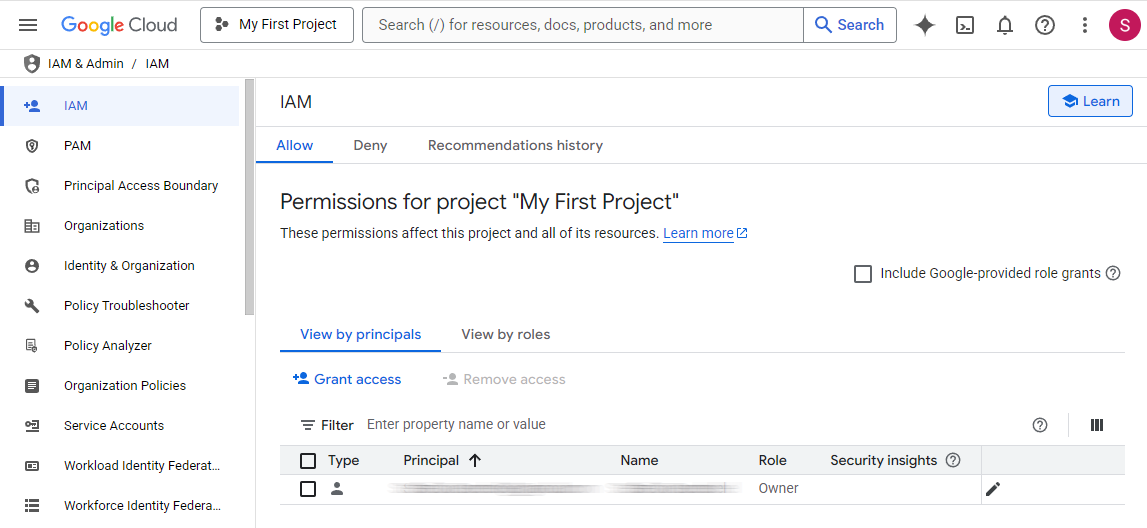The width and height of the screenshot is (1147, 528).
Task: Click the Learn button
Action: pyautogui.click(x=1090, y=101)
